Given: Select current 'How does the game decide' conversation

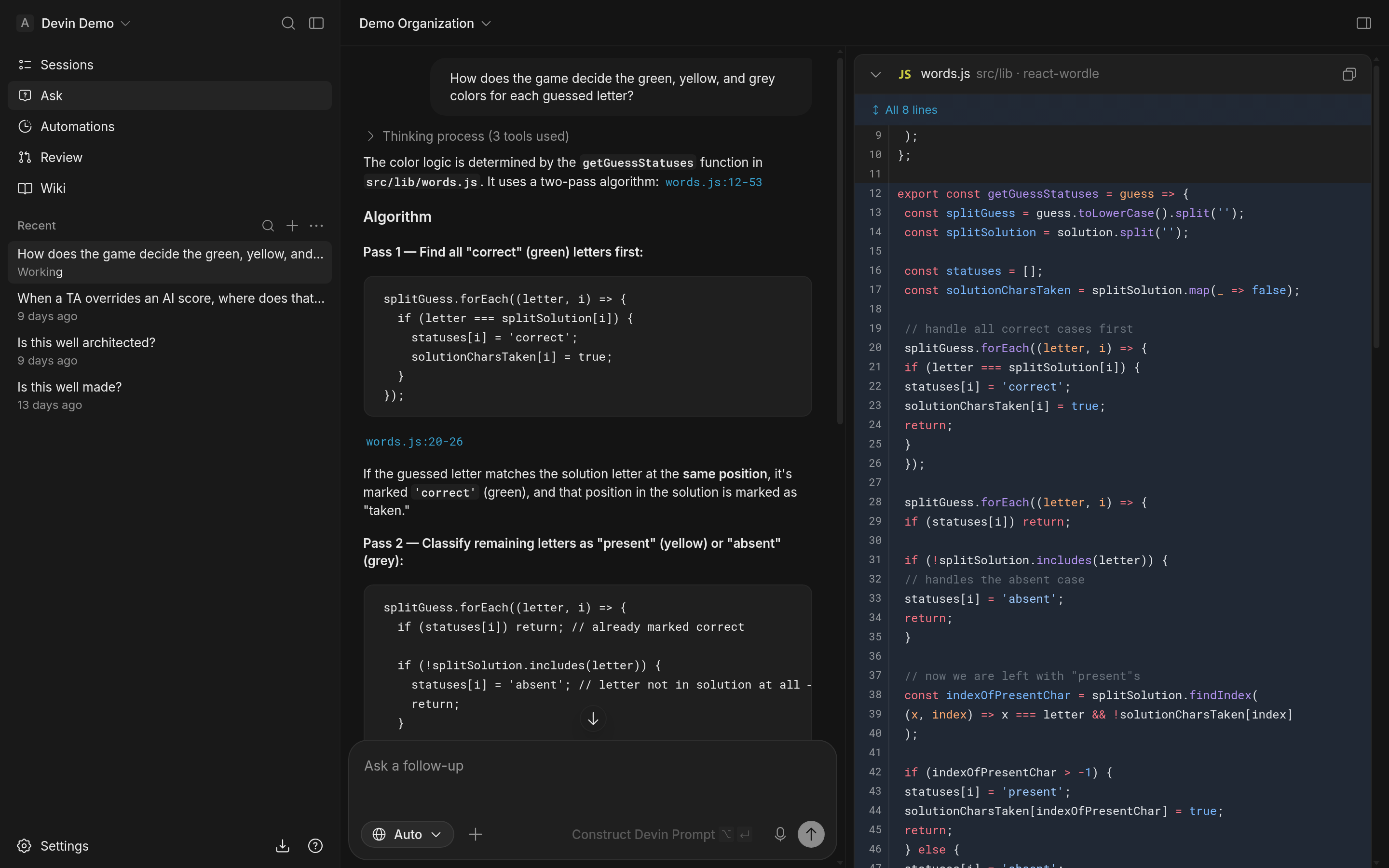Looking at the screenshot, I should 169,262.
